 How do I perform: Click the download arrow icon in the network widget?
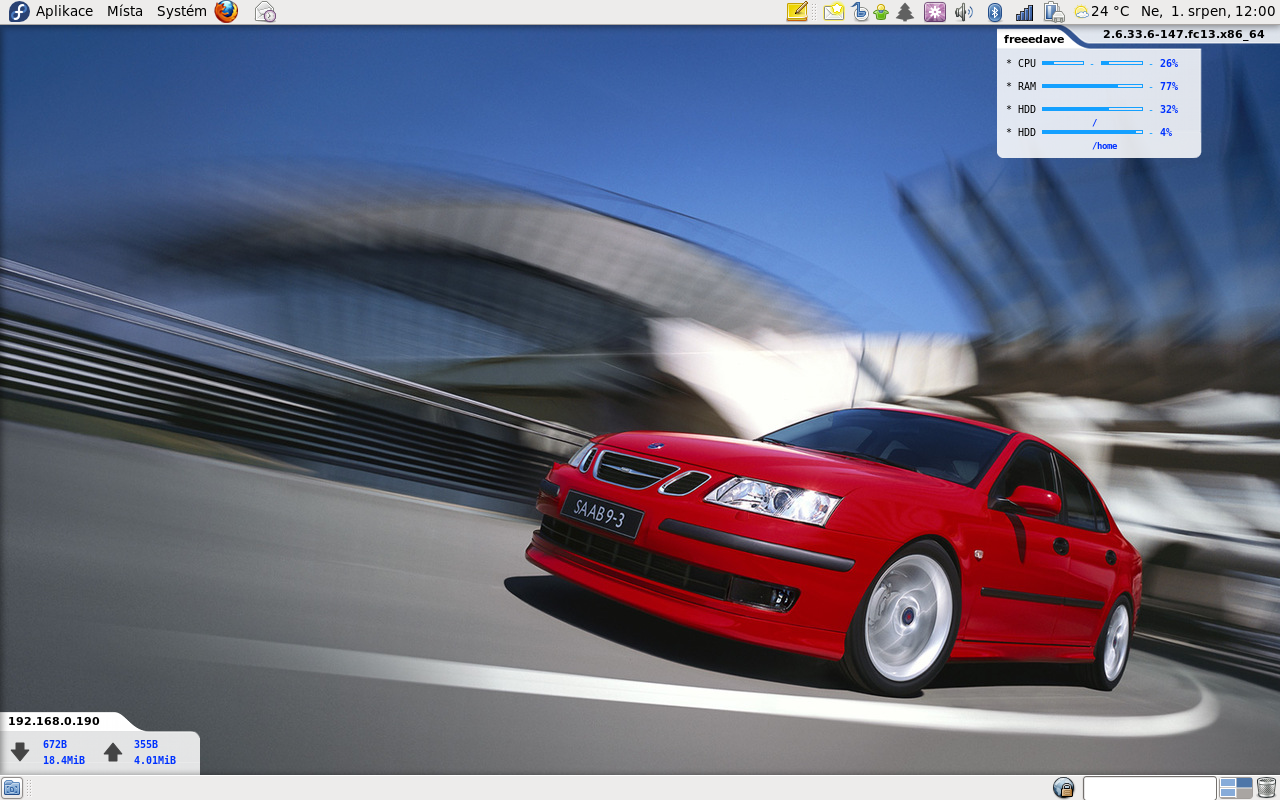point(20,752)
